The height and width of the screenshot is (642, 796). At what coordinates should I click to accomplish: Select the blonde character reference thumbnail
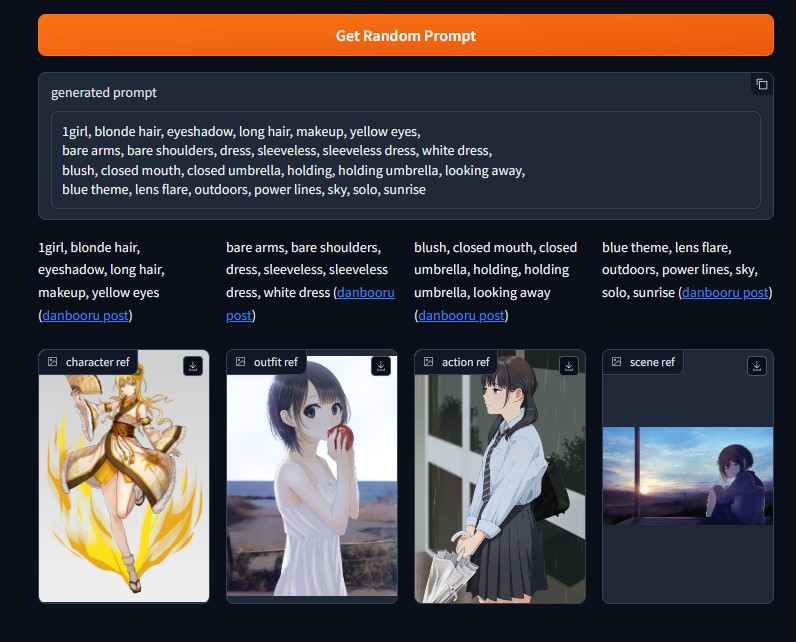click(x=124, y=476)
